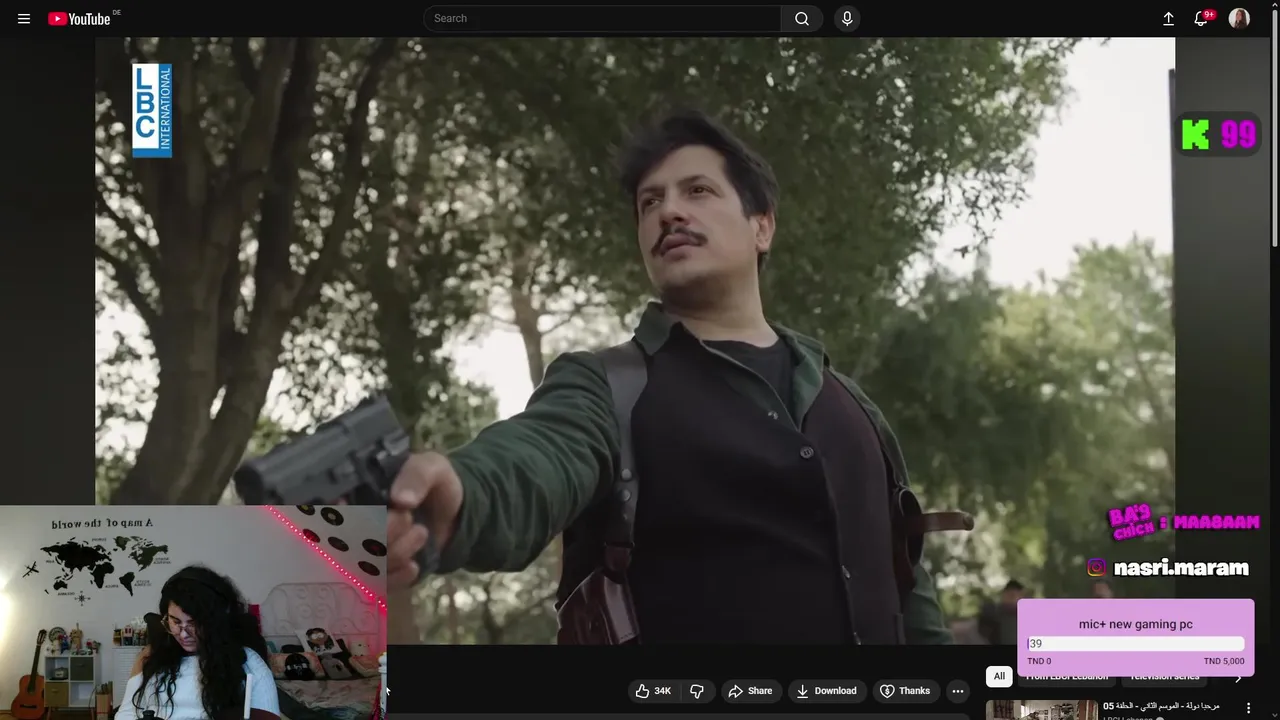Viewport: 1280px width, 720px height.
Task: Click the nasri.maram handle text
Action: click(x=1181, y=568)
